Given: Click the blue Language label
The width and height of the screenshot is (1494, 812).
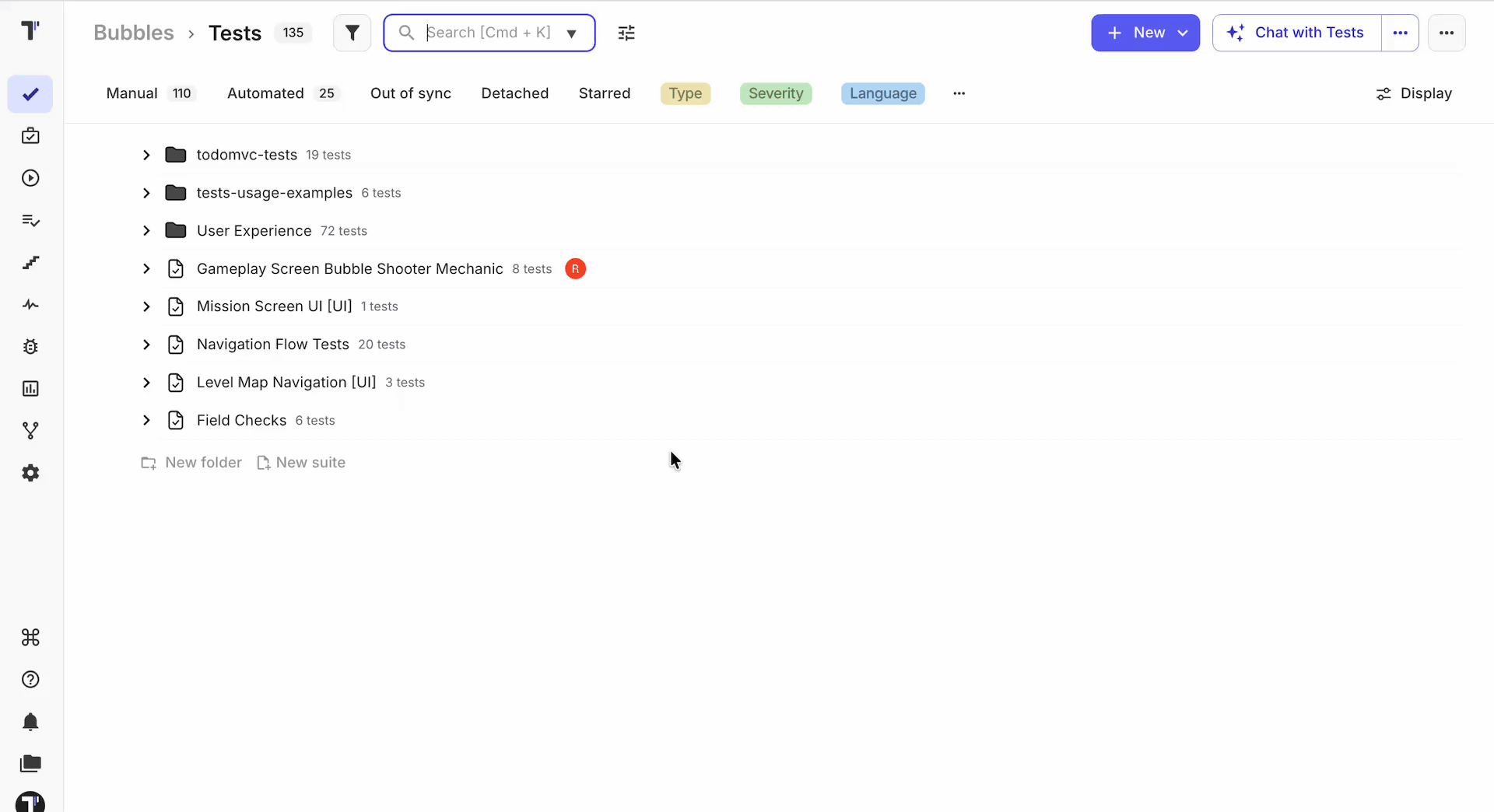Looking at the screenshot, I should tap(883, 93).
